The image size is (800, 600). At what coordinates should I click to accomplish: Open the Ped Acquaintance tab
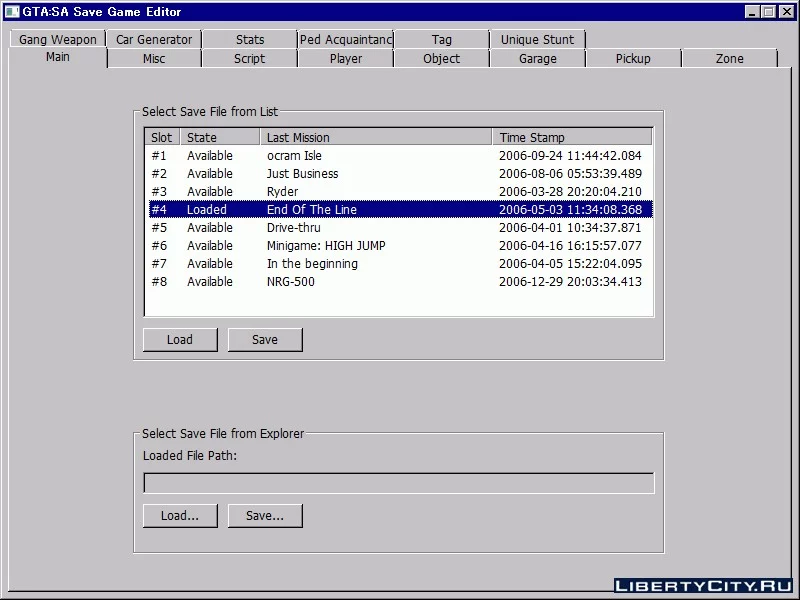click(345, 39)
